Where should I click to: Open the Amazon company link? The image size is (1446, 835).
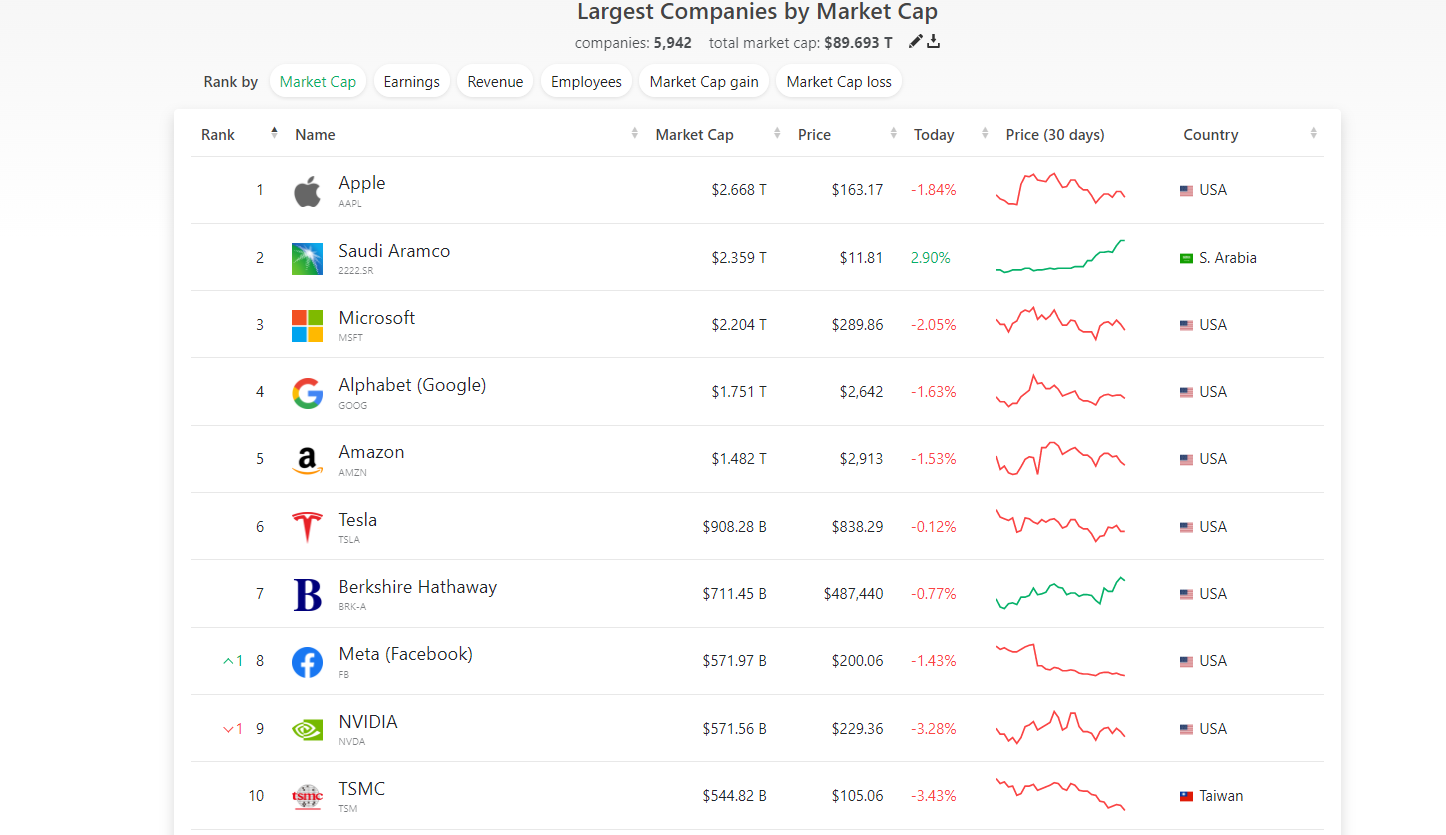pos(372,452)
